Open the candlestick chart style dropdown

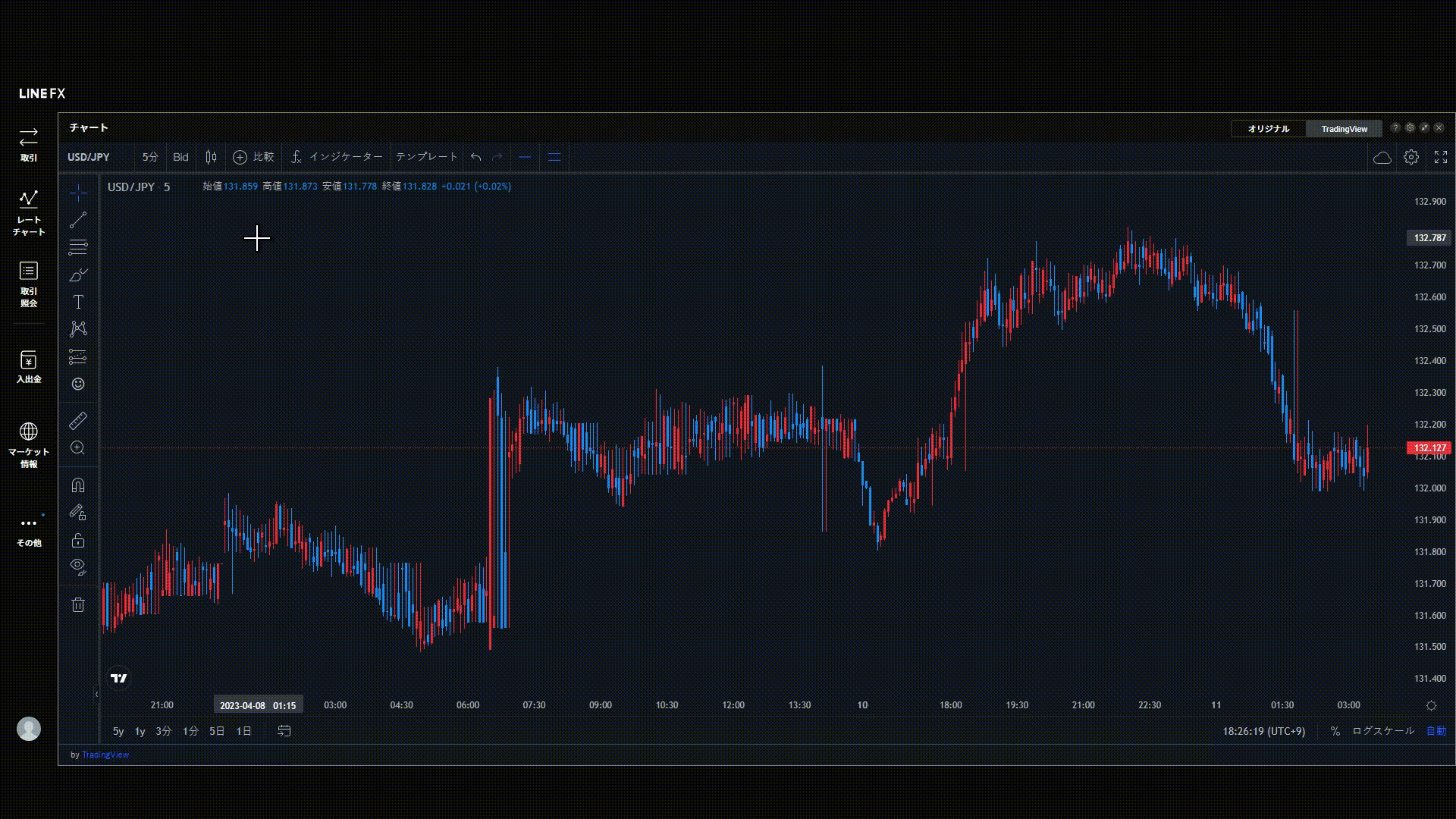tap(211, 157)
